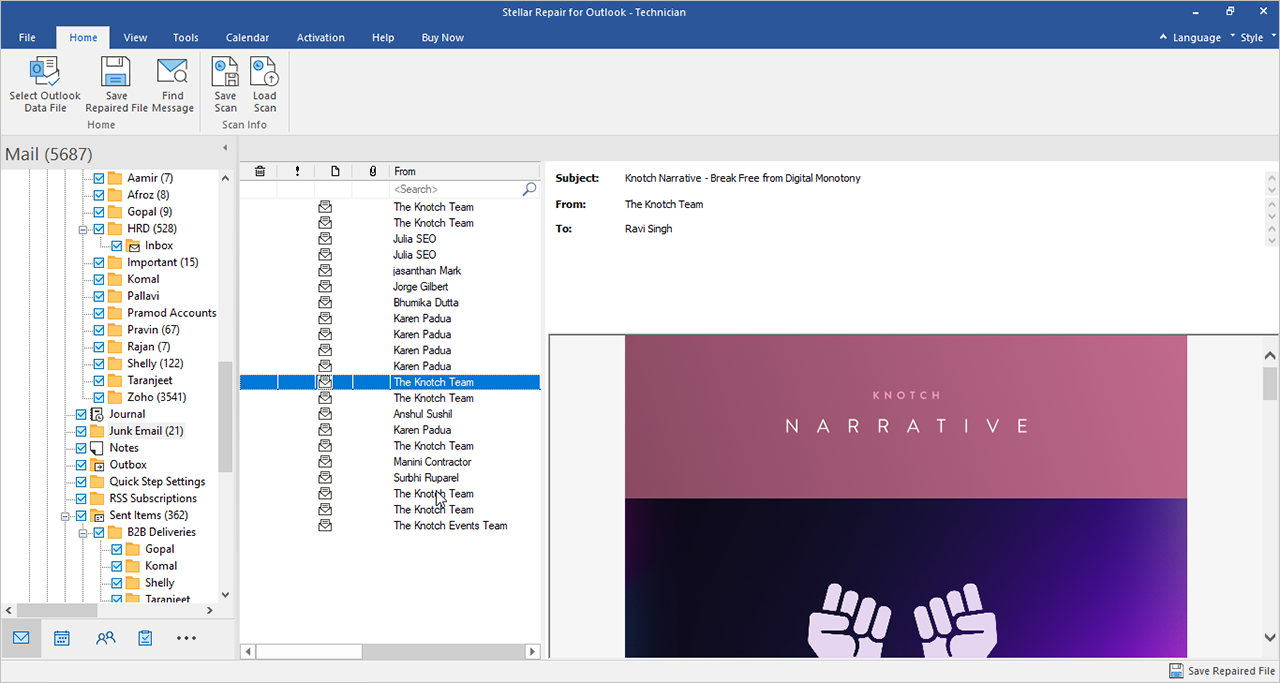1280x683 pixels.
Task: Click Load Scan icon
Action: [x=264, y=72]
